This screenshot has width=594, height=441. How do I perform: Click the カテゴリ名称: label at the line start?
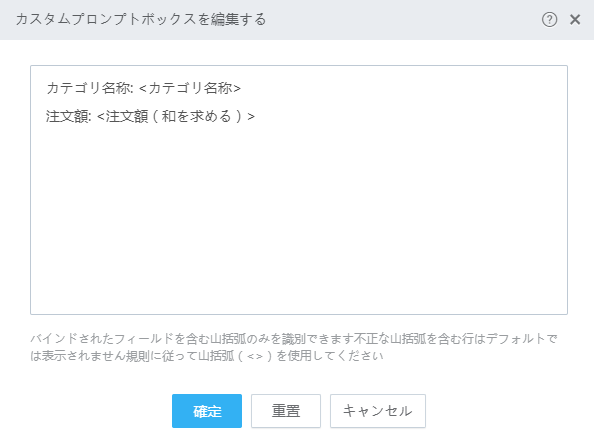[x=89, y=88]
